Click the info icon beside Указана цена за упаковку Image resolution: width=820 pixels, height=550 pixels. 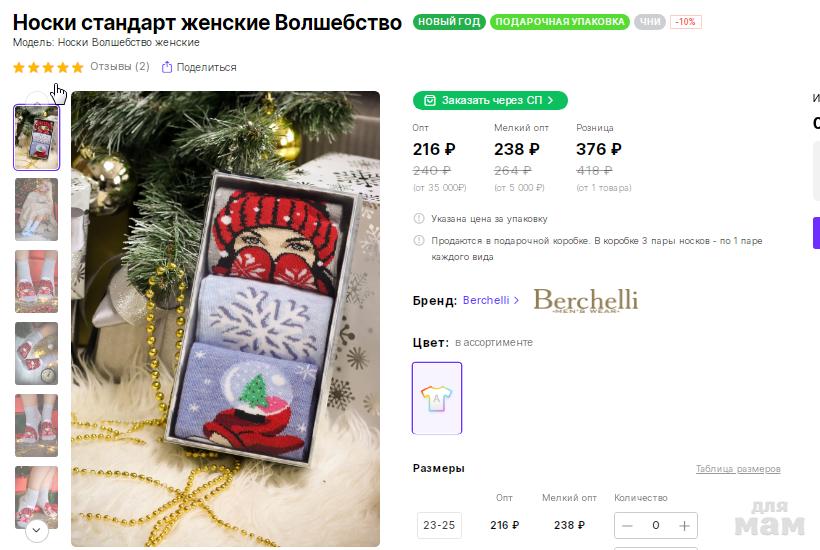(x=419, y=219)
